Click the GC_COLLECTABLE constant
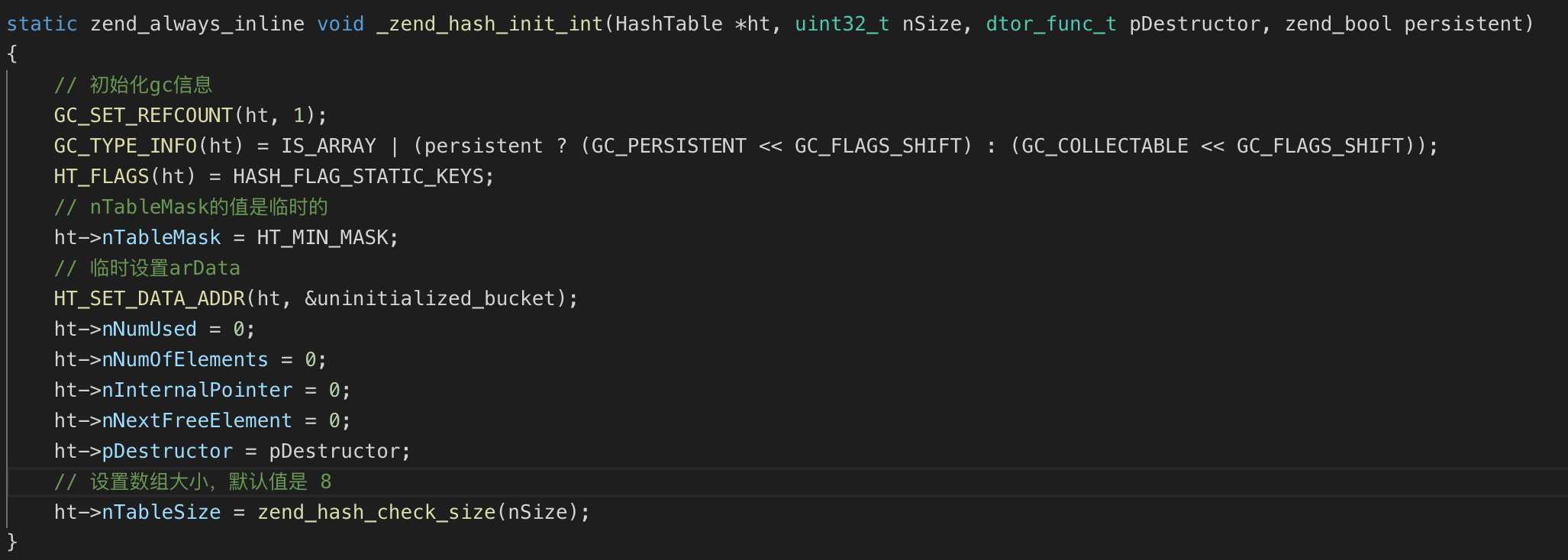Image resolution: width=1568 pixels, height=560 pixels. click(1105, 146)
